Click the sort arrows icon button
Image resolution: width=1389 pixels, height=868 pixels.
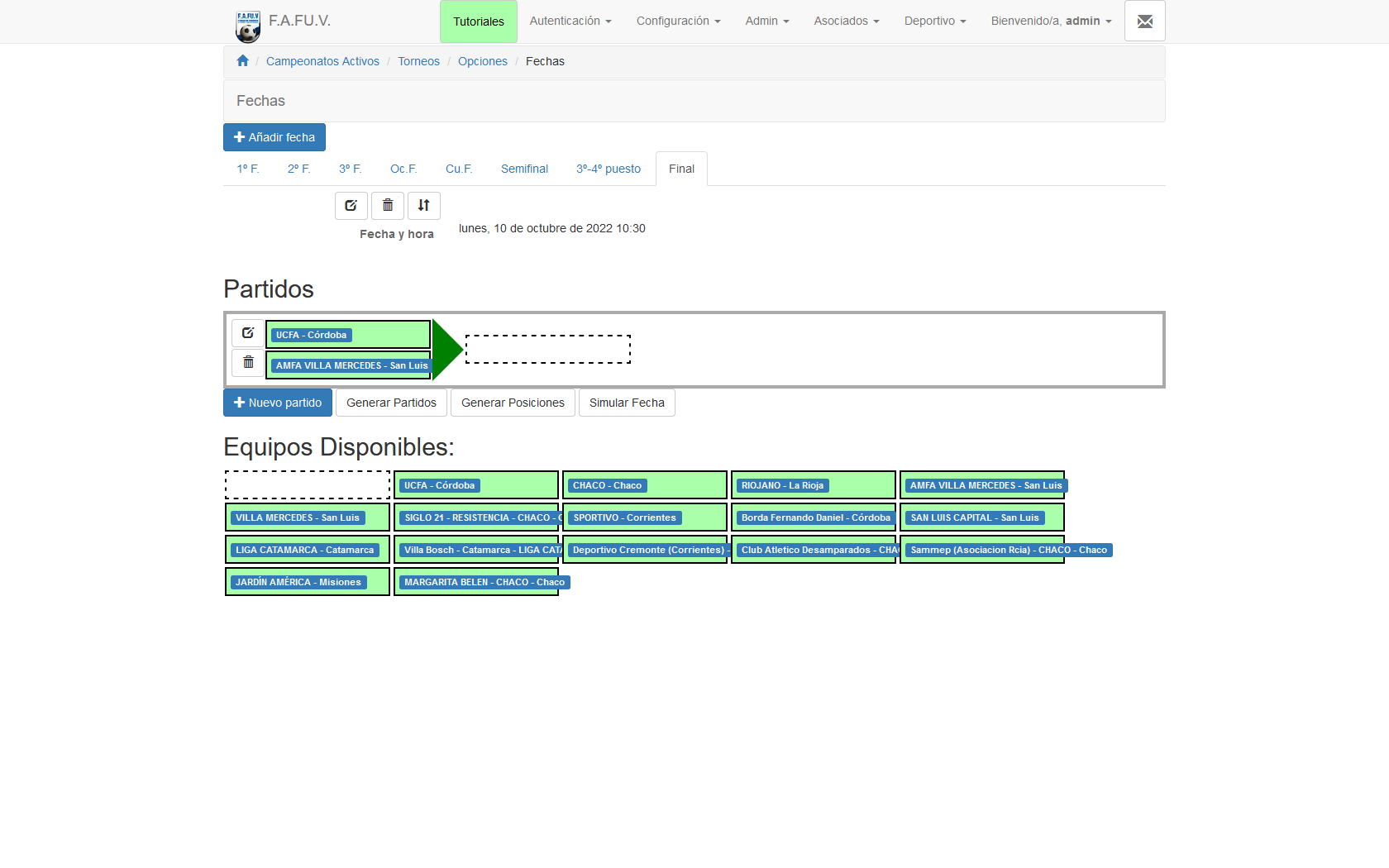[x=423, y=206]
